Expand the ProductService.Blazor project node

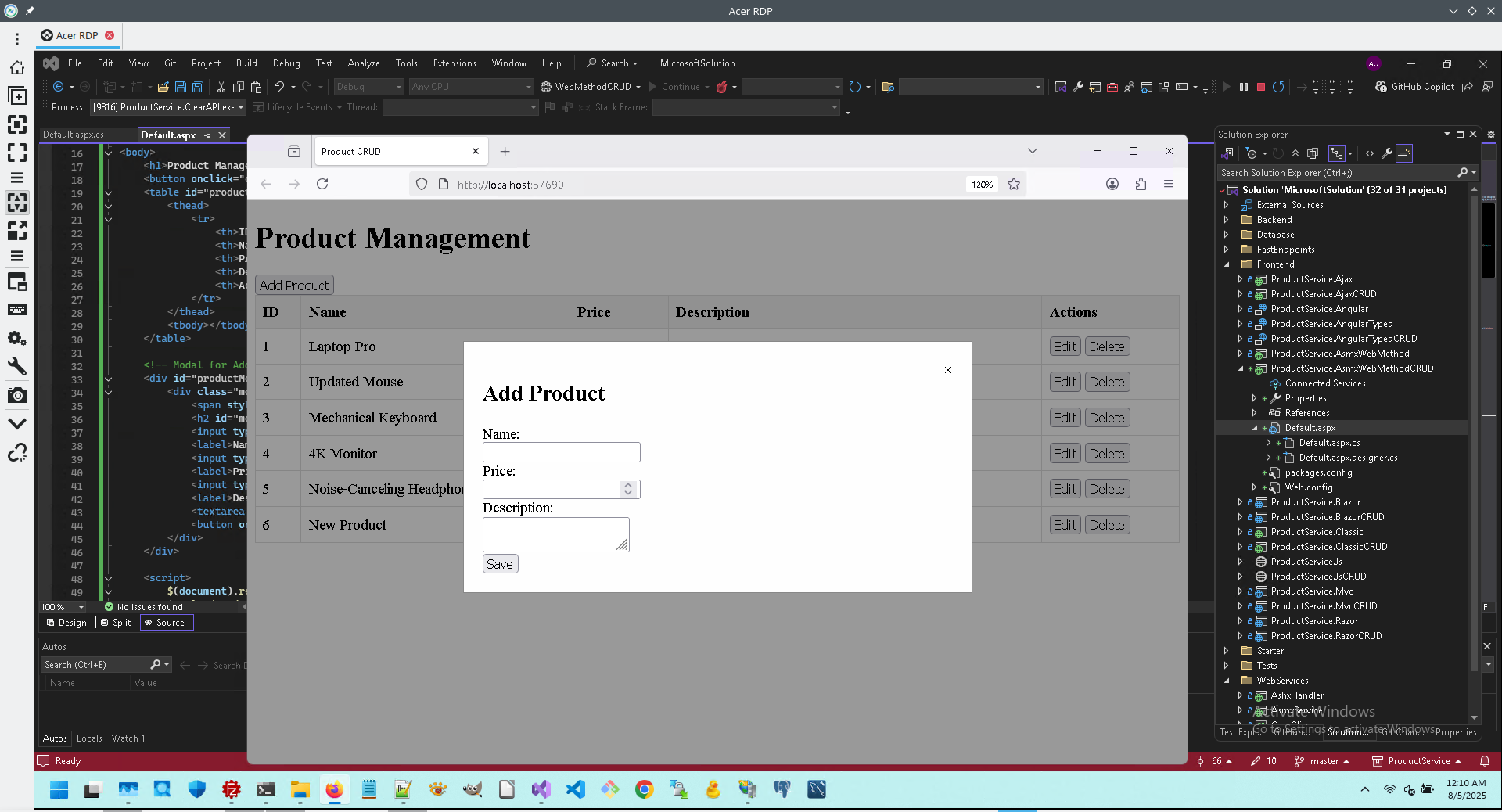click(x=1240, y=502)
